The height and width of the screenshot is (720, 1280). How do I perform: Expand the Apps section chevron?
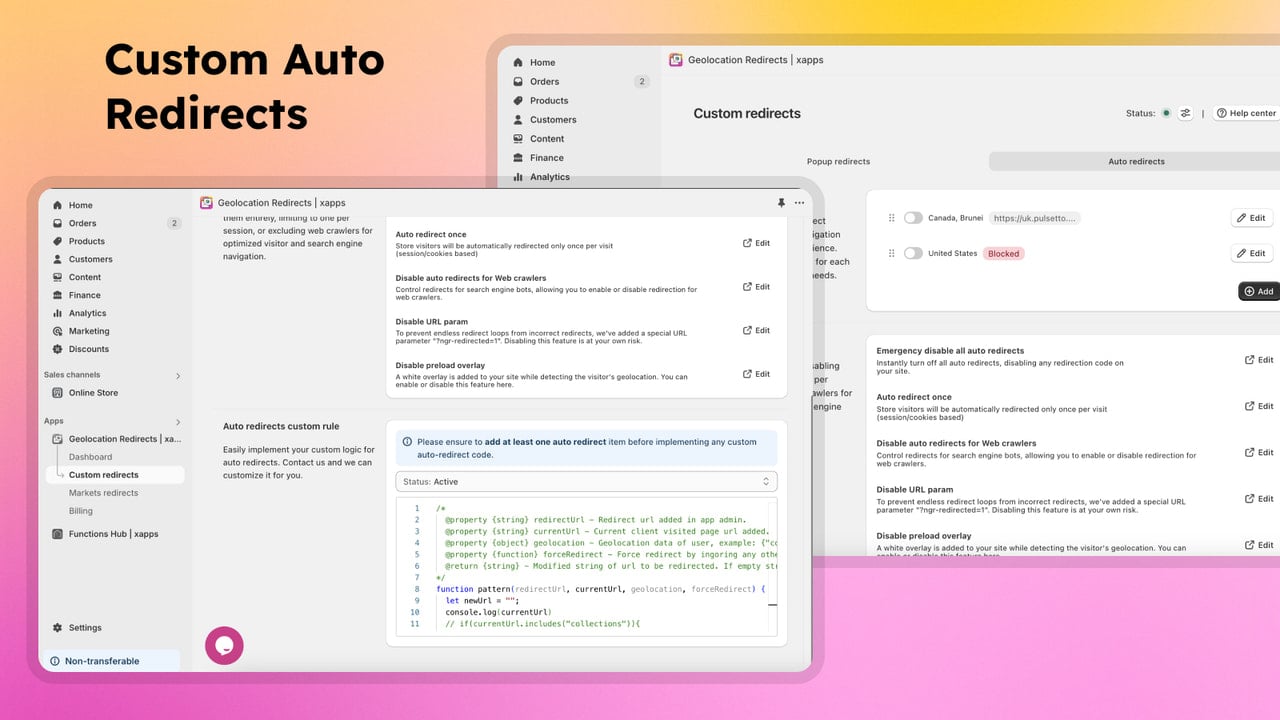(x=178, y=422)
